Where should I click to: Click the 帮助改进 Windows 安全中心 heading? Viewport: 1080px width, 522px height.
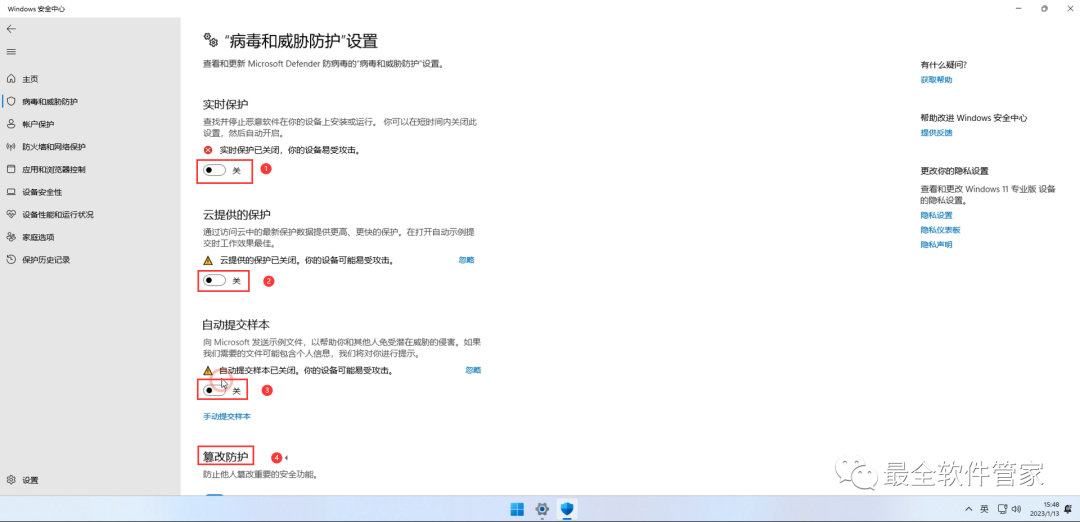(974, 118)
